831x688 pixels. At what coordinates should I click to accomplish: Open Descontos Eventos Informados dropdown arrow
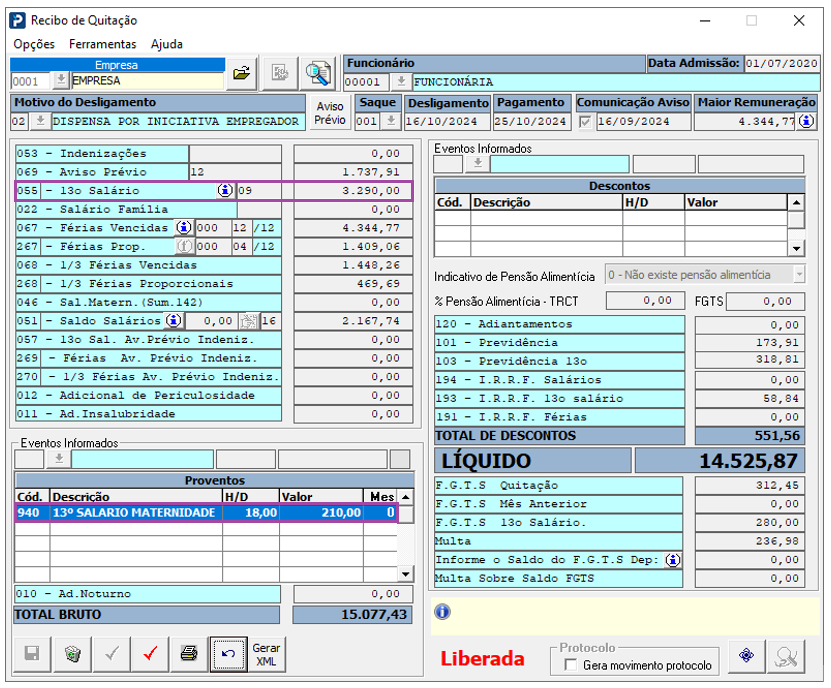coord(478,164)
